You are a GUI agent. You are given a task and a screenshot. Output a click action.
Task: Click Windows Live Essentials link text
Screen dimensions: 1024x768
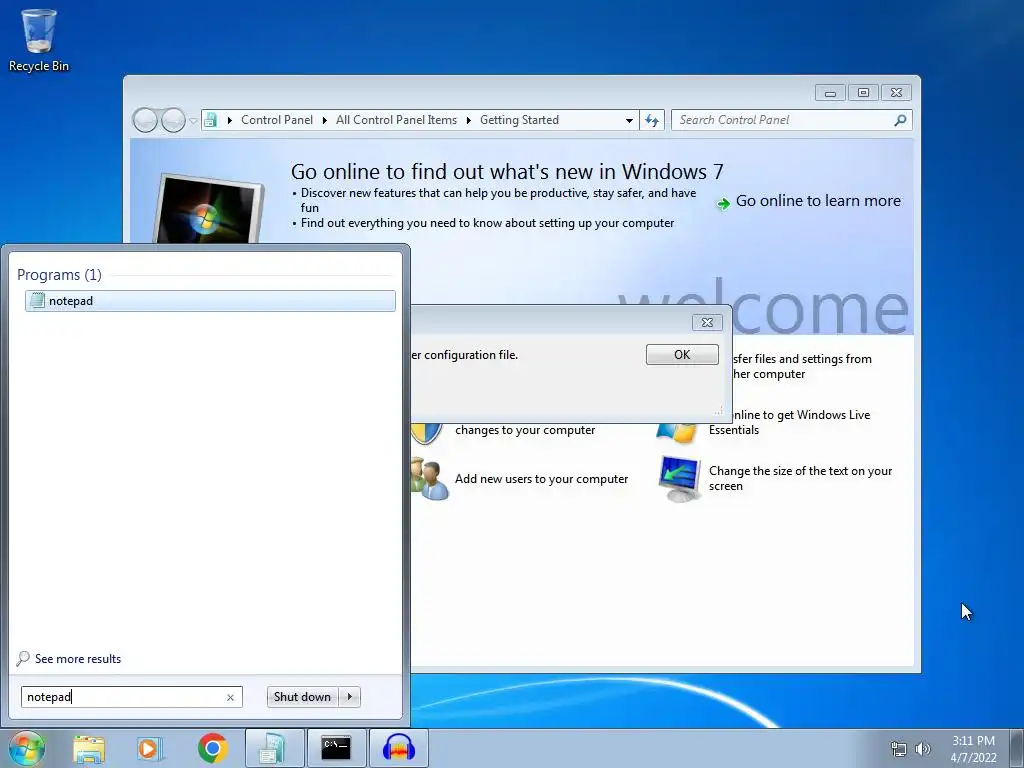click(797, 422)
